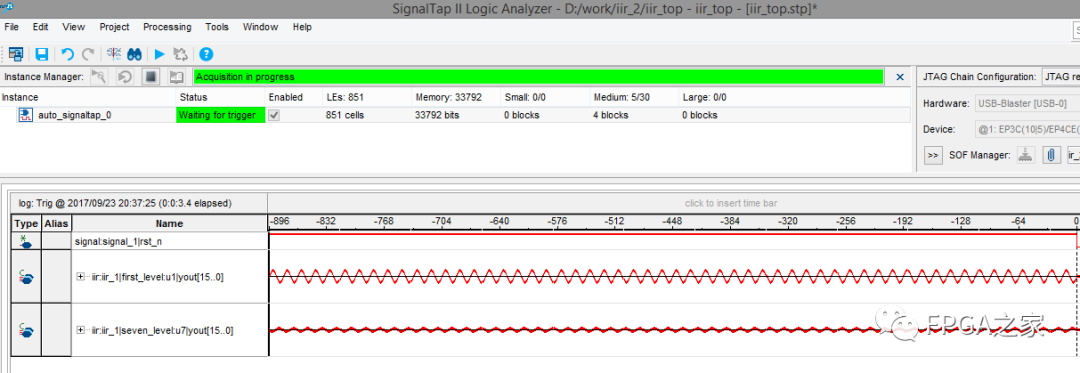Click the paperclip attach SOF file icon

1050,156
